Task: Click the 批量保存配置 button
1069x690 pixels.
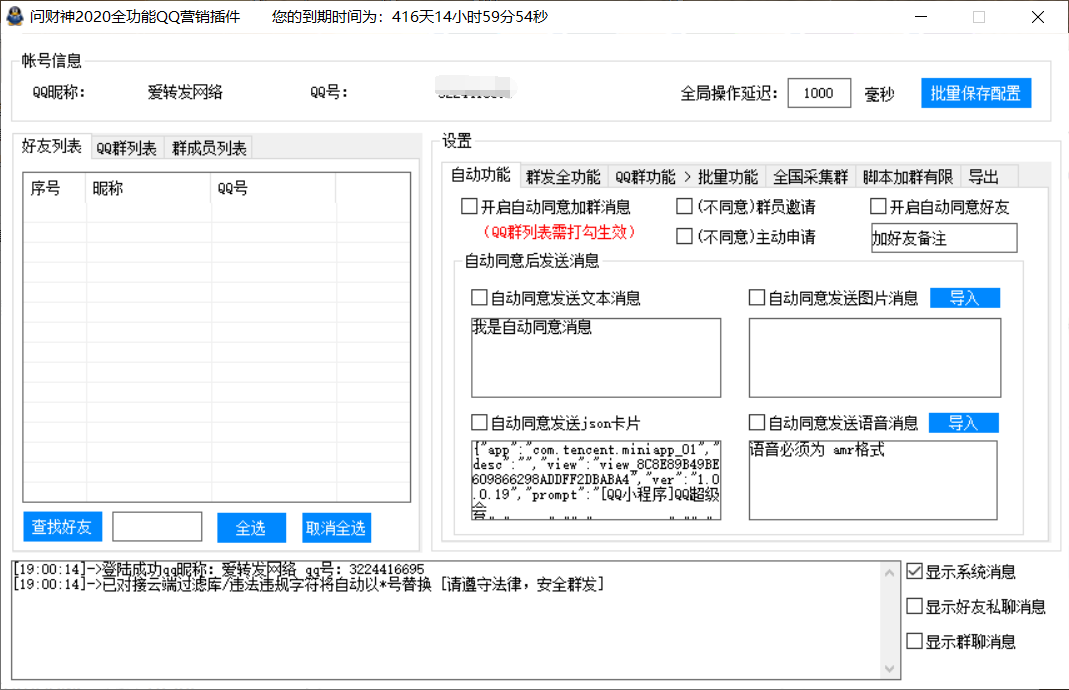Action: pos(976,93)
